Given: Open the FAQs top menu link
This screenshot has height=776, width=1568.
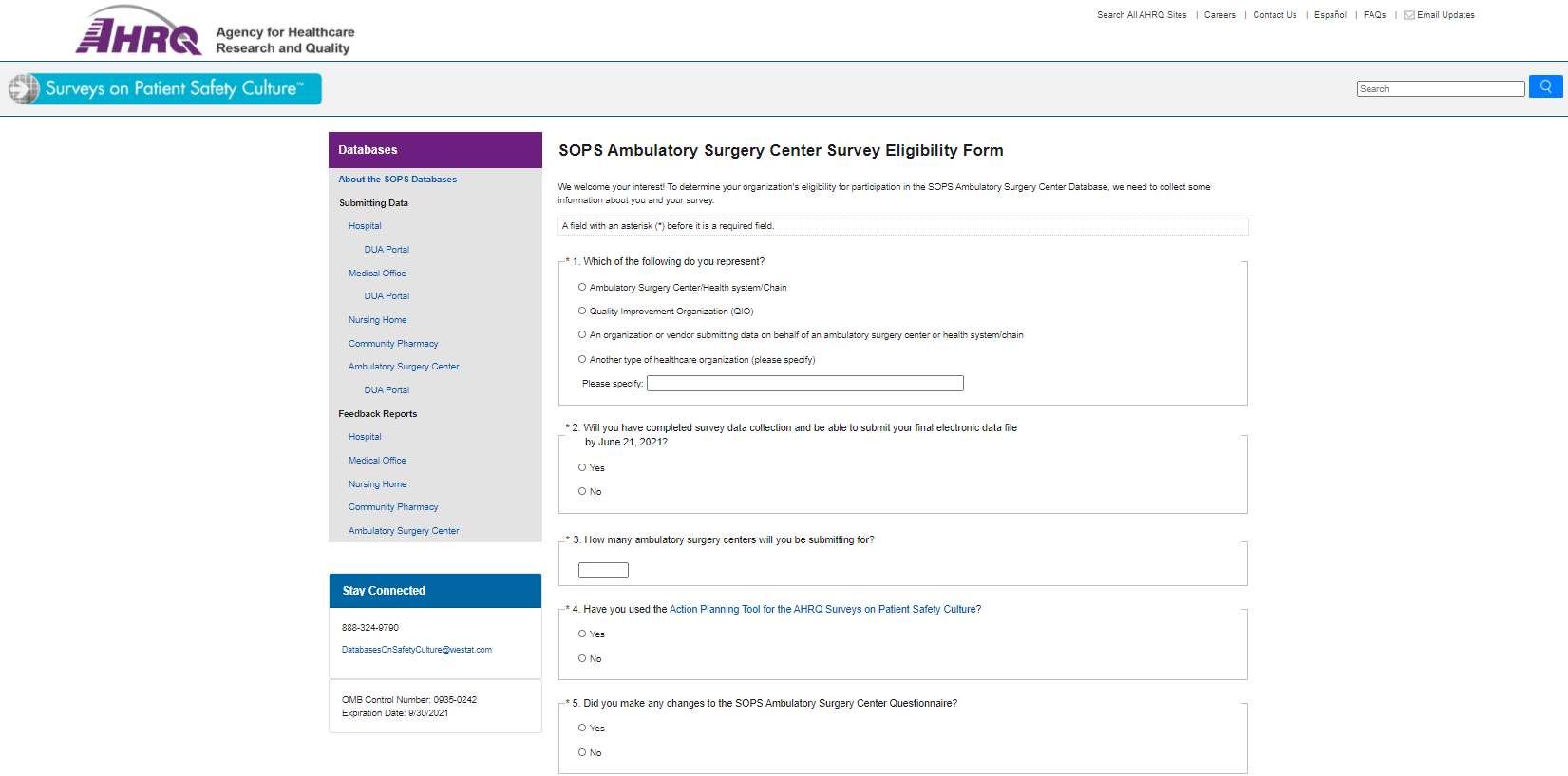Looking at the screenshot, I should [x=1374, y=15].
